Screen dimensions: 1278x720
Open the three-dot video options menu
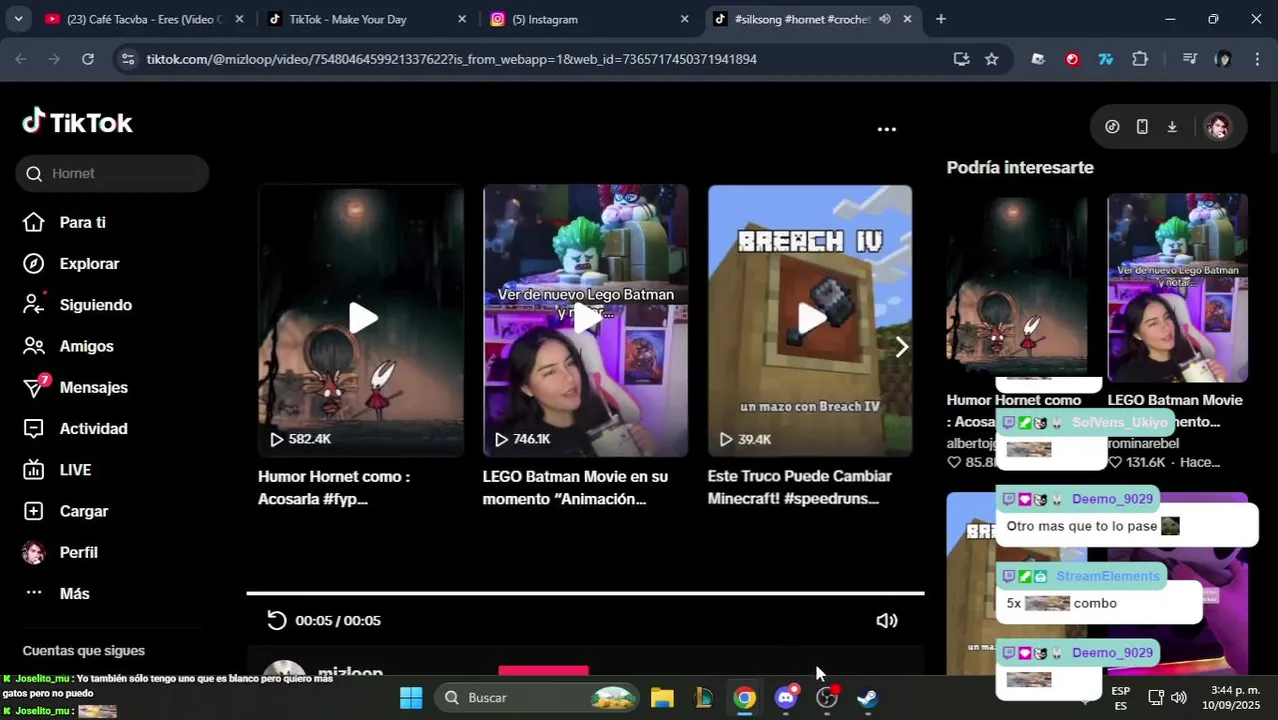(x=887, y=129)
